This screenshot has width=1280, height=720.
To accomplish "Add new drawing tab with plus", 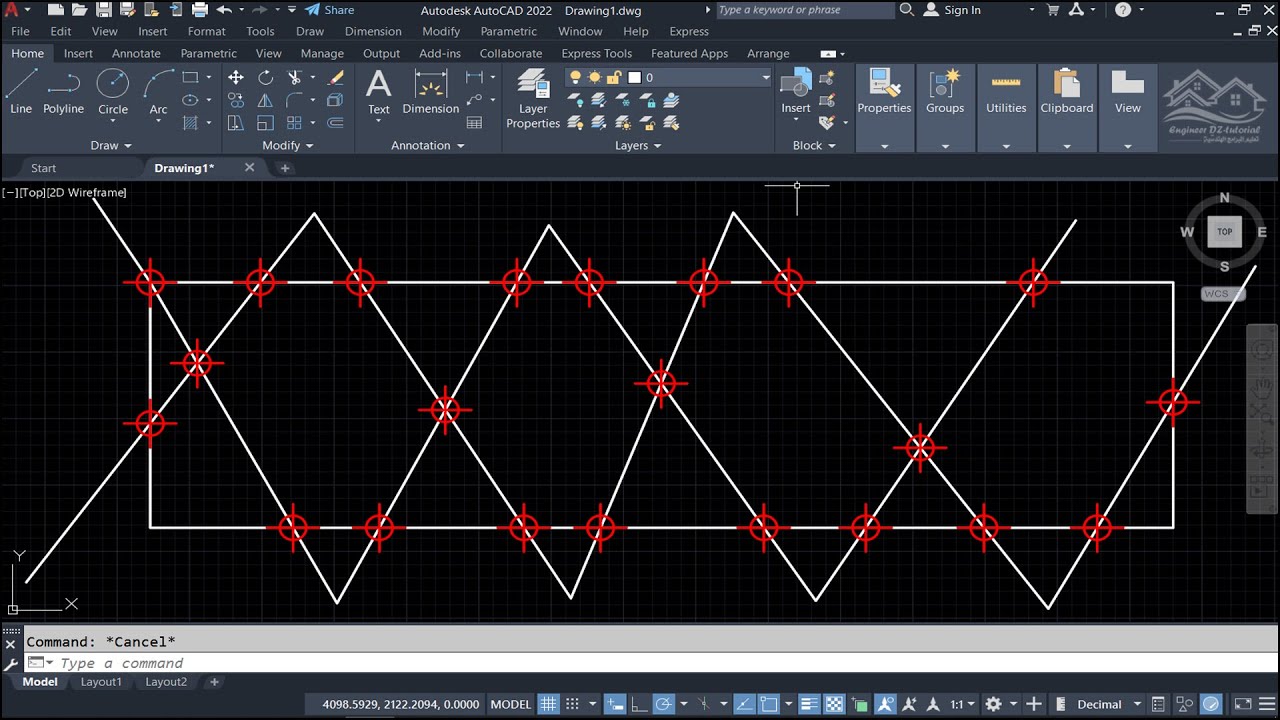I will pos(285,168).
